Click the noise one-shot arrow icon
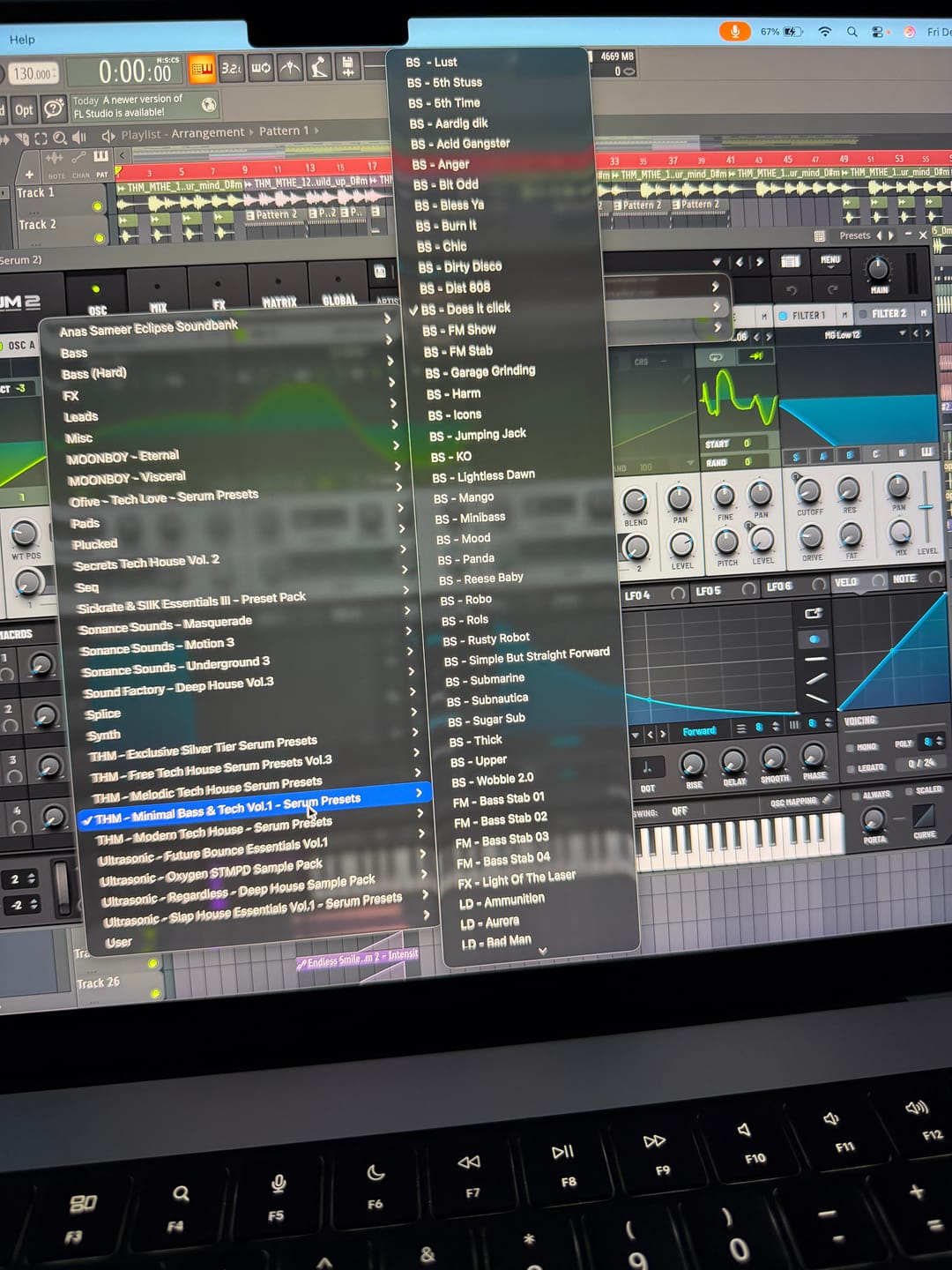 756,356
